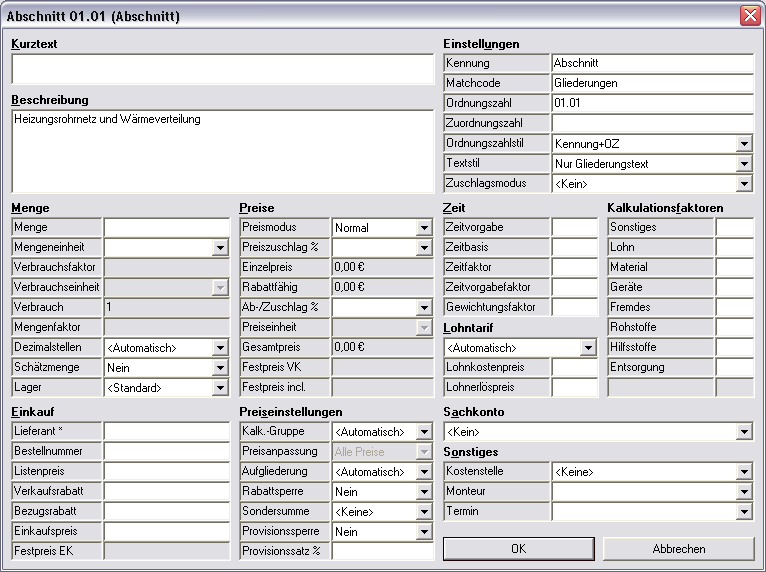
Task: Click the Provisionssatz % input field
Action: click(x=383, y=551)
